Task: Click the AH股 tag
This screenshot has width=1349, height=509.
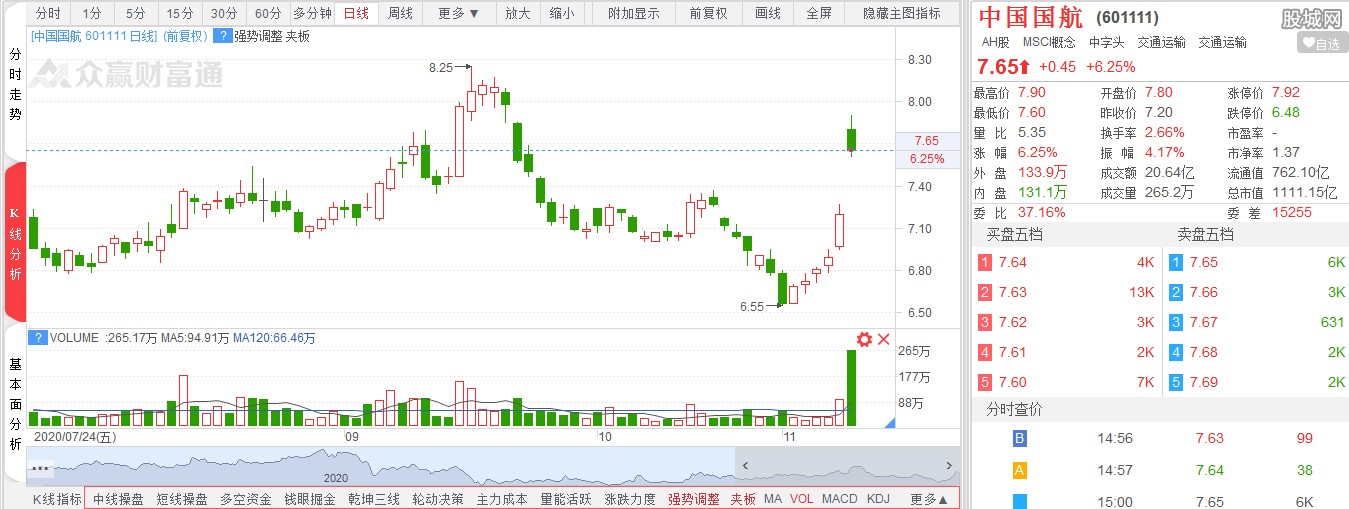Action: [x=995, y=43]
